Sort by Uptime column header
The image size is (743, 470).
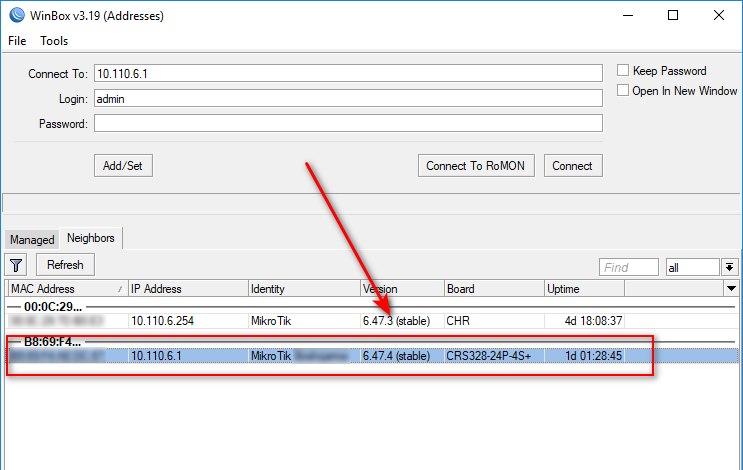pyautogui.click(x=584, y=289)
